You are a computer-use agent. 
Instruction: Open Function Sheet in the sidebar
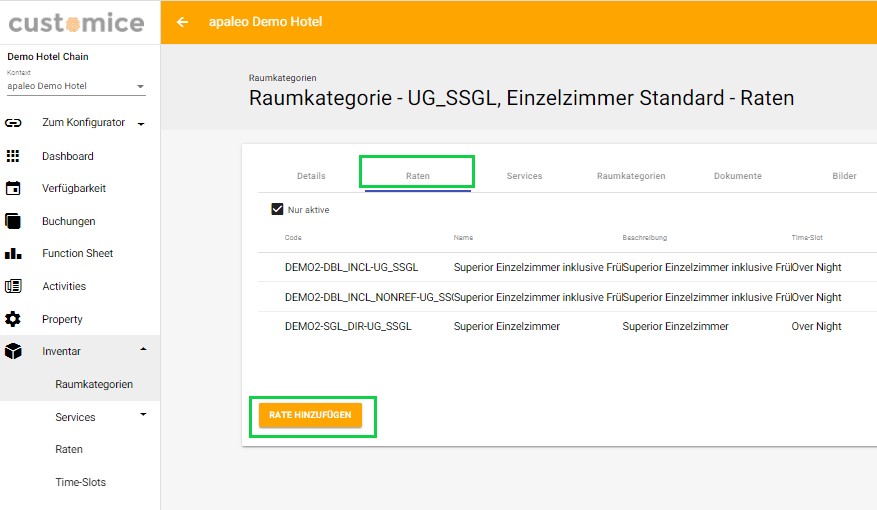[78, 253]
